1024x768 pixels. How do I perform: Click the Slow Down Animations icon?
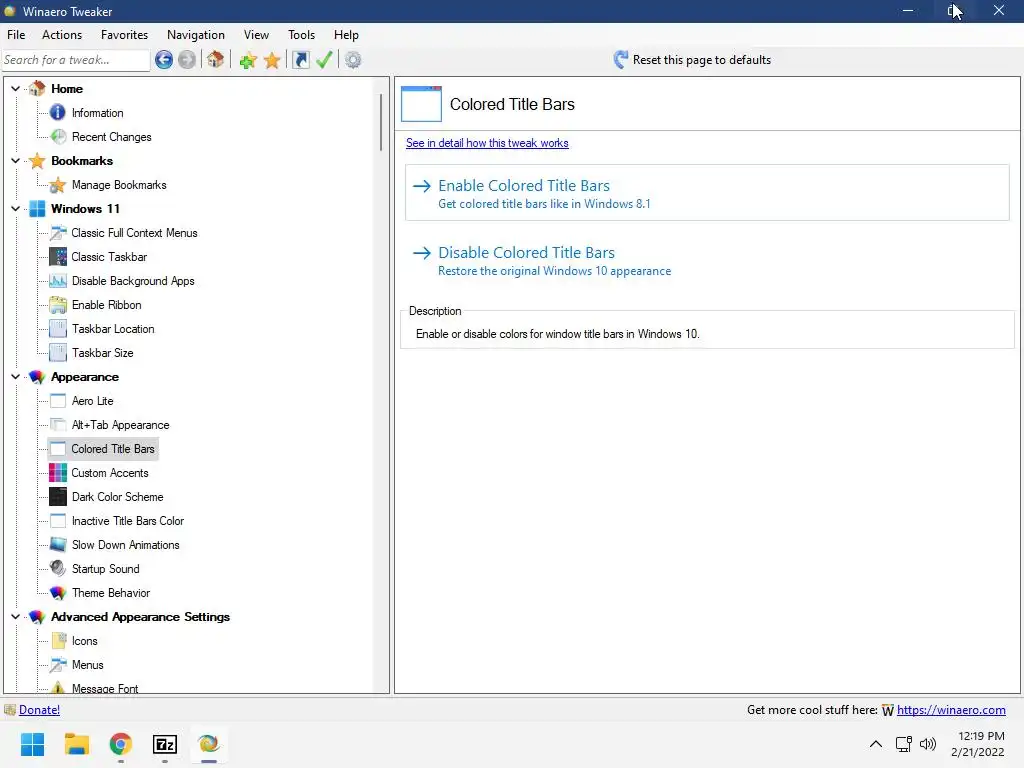58,545
